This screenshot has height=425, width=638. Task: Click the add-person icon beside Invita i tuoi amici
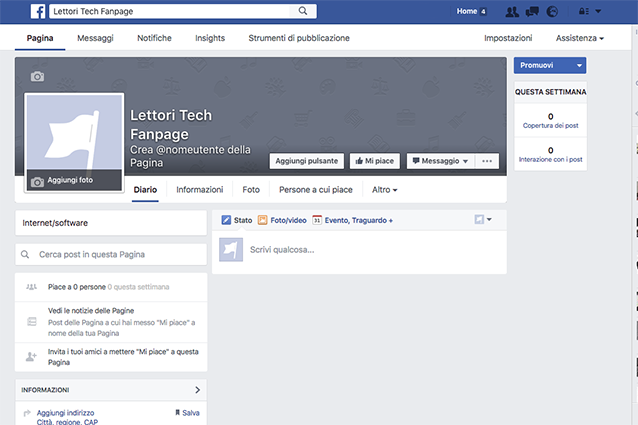click(x=31, y=357)
